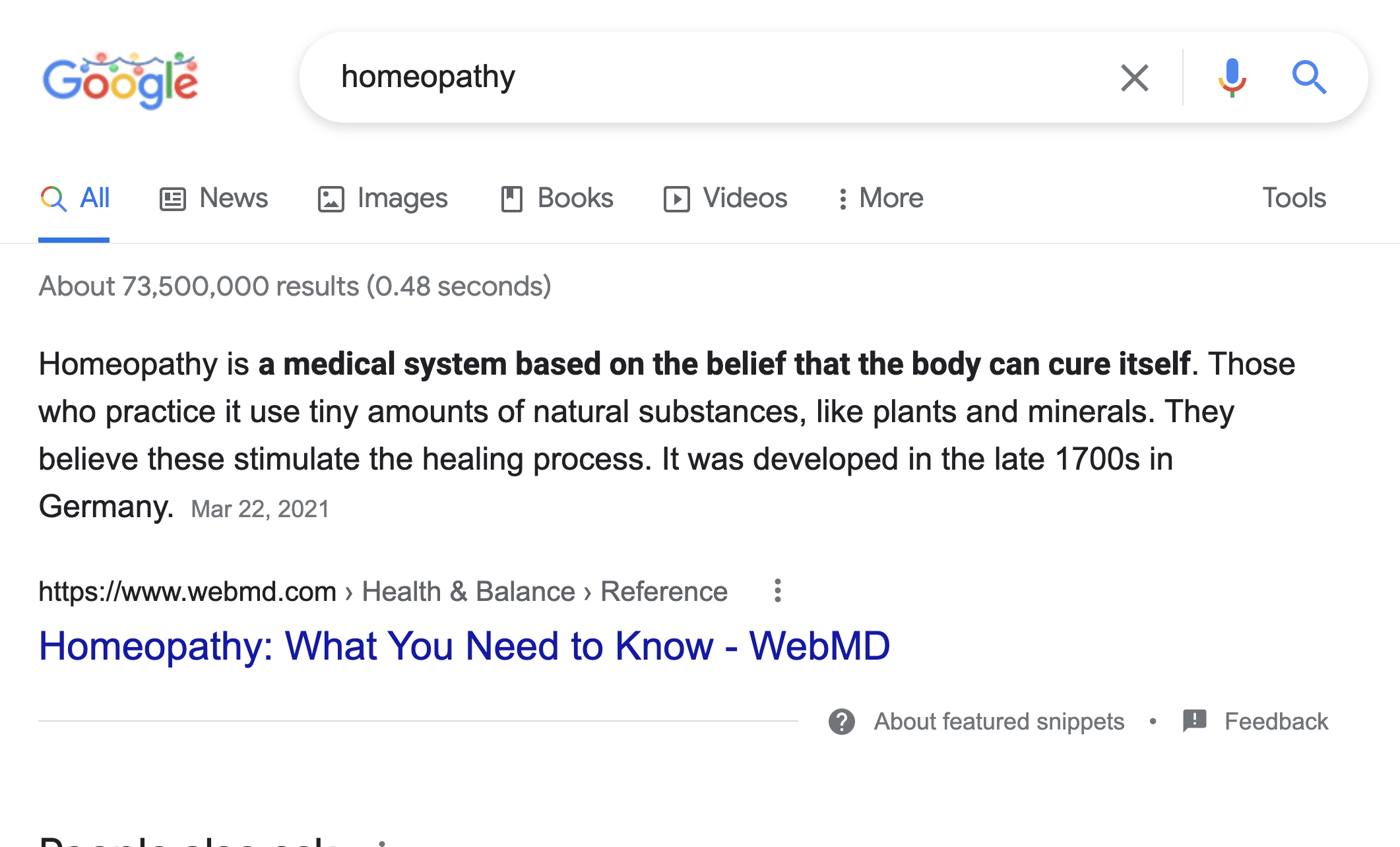Select the All results tab
The width and height of the screenshot is (1400, 847).
[x=75, y=198]
